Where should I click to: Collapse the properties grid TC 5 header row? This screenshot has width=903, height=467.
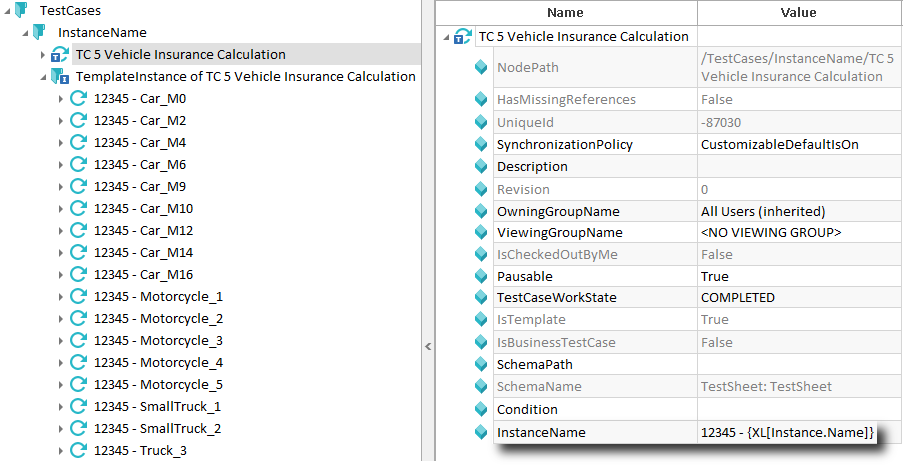click(x=446, y=37)
